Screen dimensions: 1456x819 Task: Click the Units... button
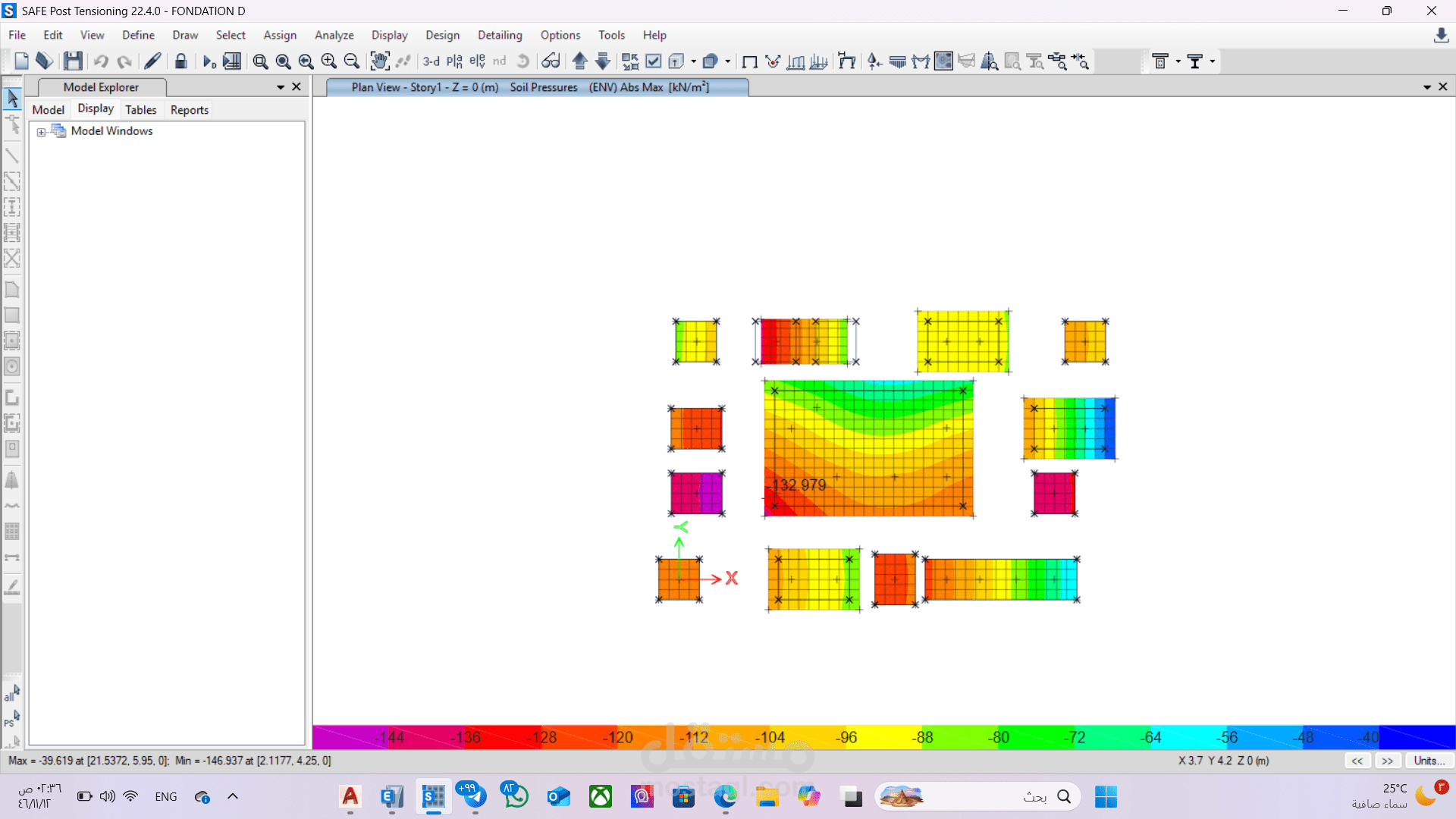[1429, 761]
